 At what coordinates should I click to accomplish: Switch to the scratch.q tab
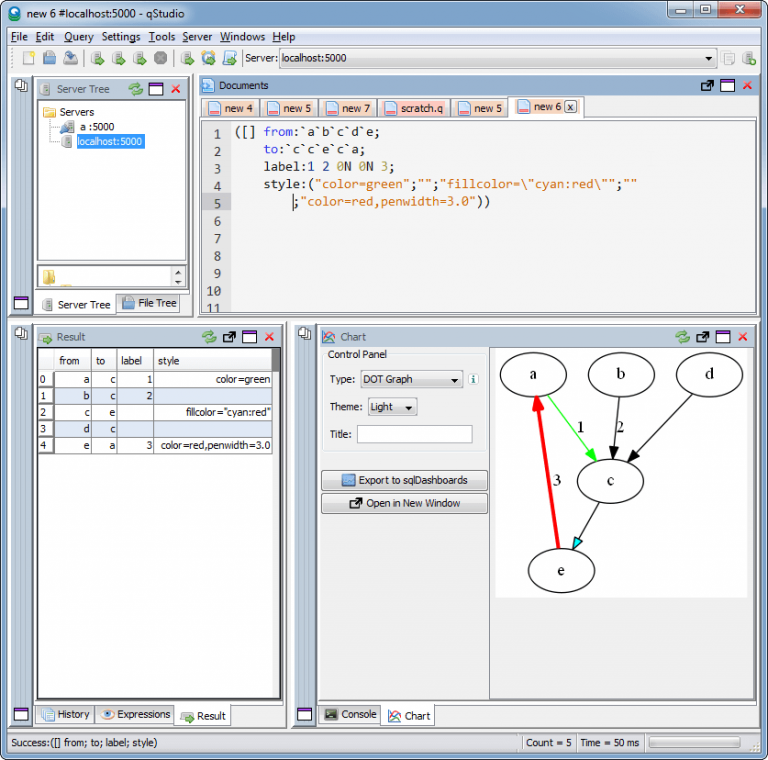click(x=416, y=108)
